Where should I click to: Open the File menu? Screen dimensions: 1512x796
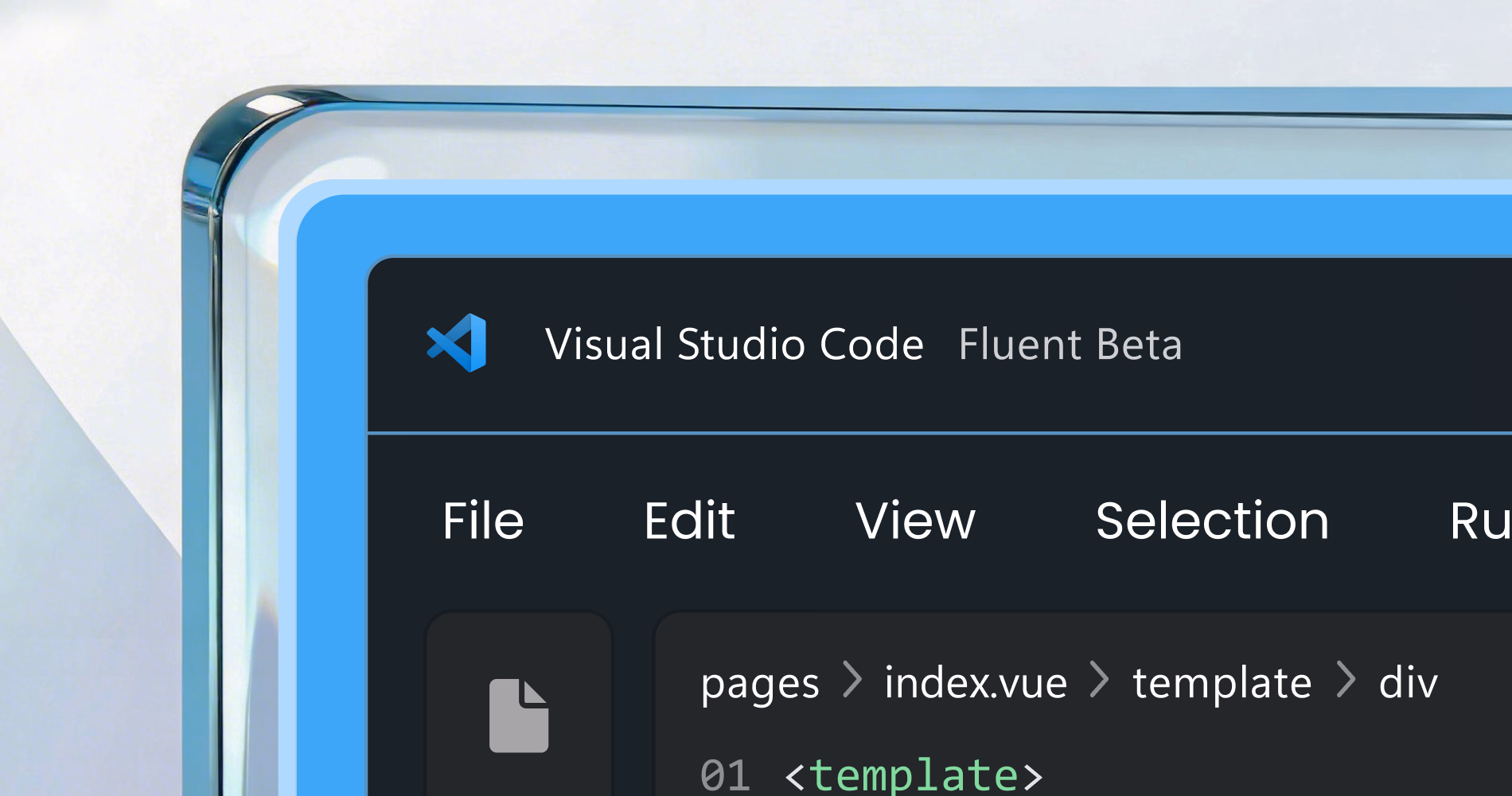click(x=483, y=521)
